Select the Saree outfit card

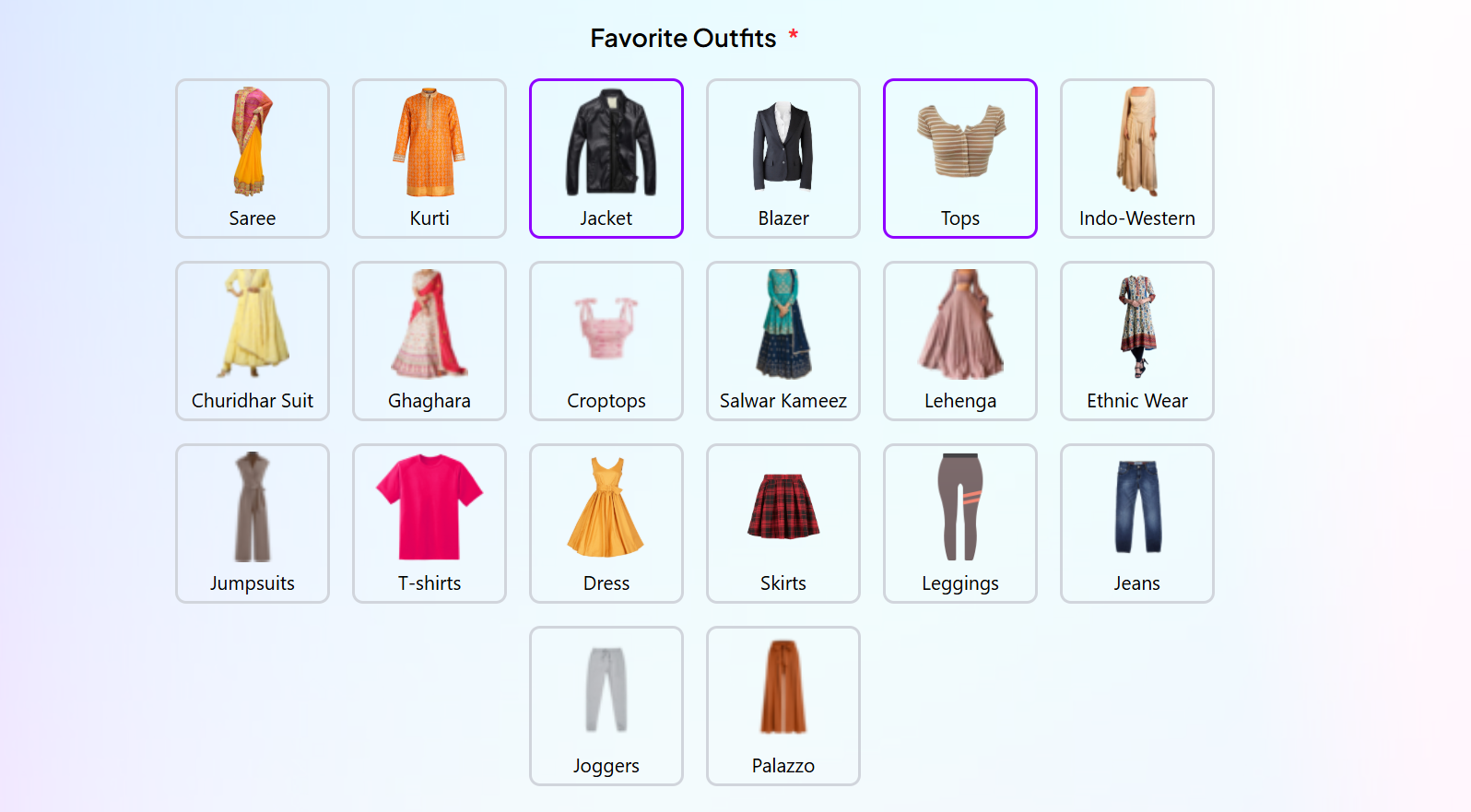click(x=253, y=159)
